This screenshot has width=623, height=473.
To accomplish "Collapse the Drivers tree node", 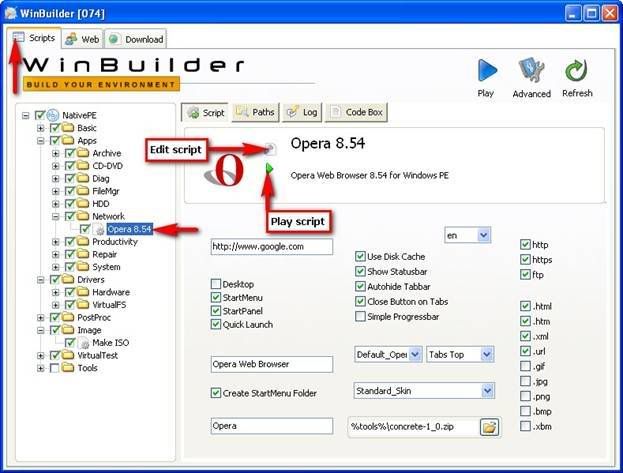I will [41, 280].
